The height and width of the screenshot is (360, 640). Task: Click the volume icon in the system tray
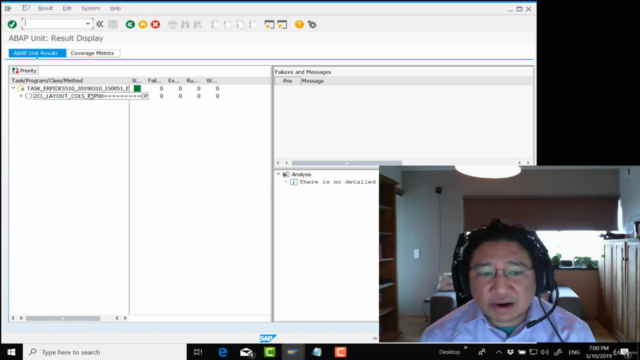[x=545, y=352]
